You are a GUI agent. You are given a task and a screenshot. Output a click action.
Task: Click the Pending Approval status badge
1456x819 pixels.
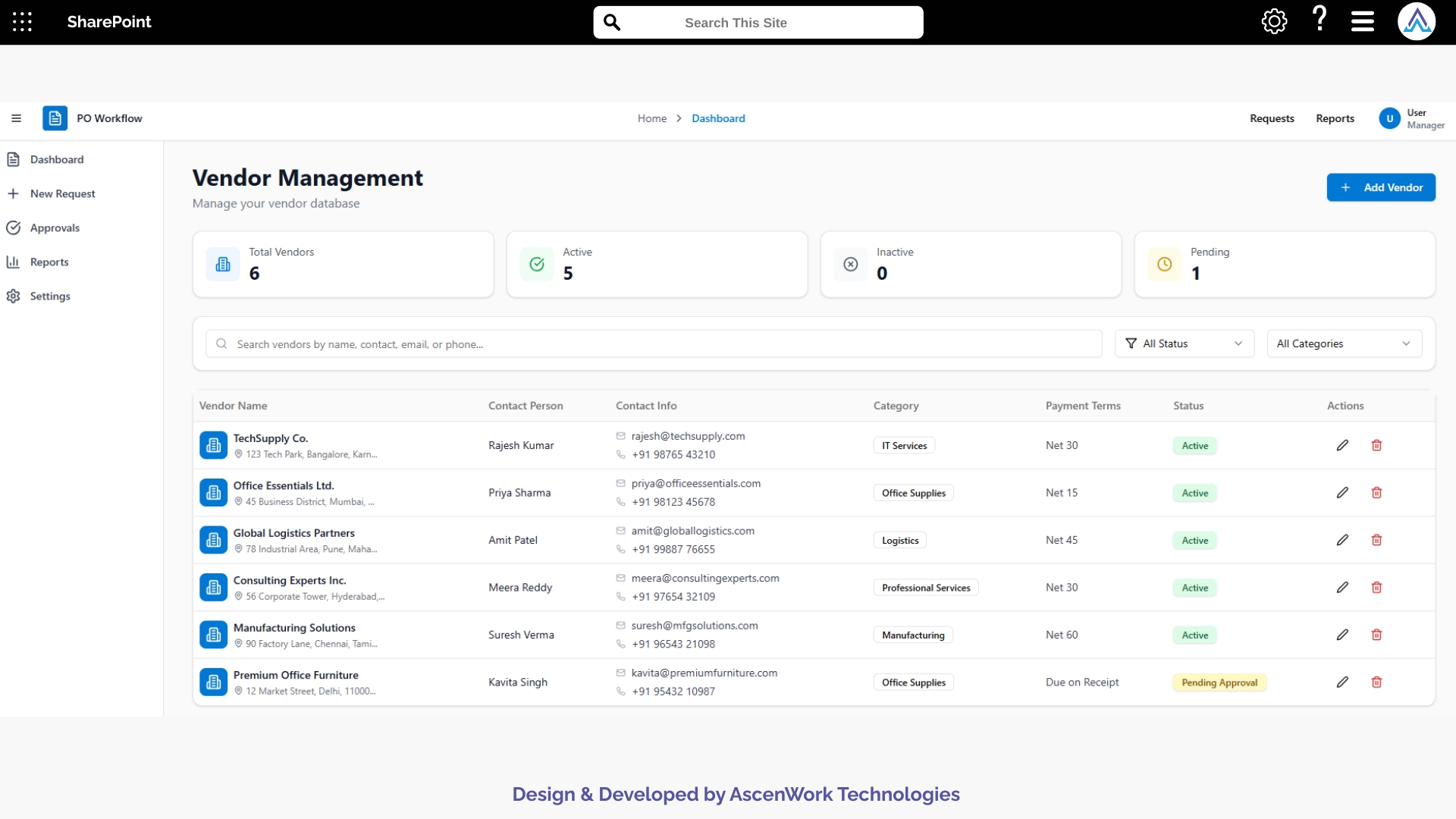[1219, 682]
